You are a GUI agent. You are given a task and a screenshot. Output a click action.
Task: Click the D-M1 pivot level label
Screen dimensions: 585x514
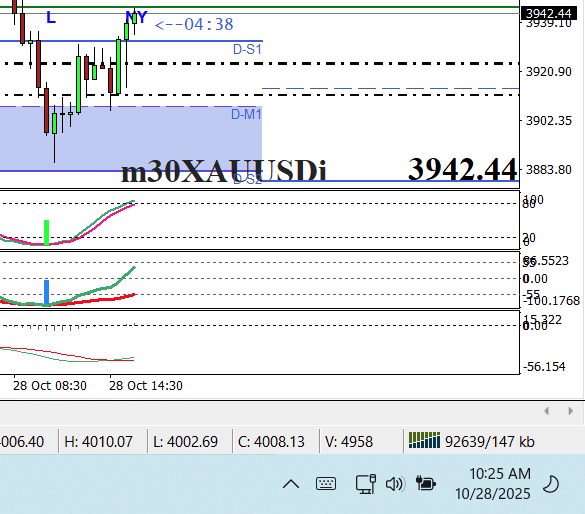(x=246, y=114)
